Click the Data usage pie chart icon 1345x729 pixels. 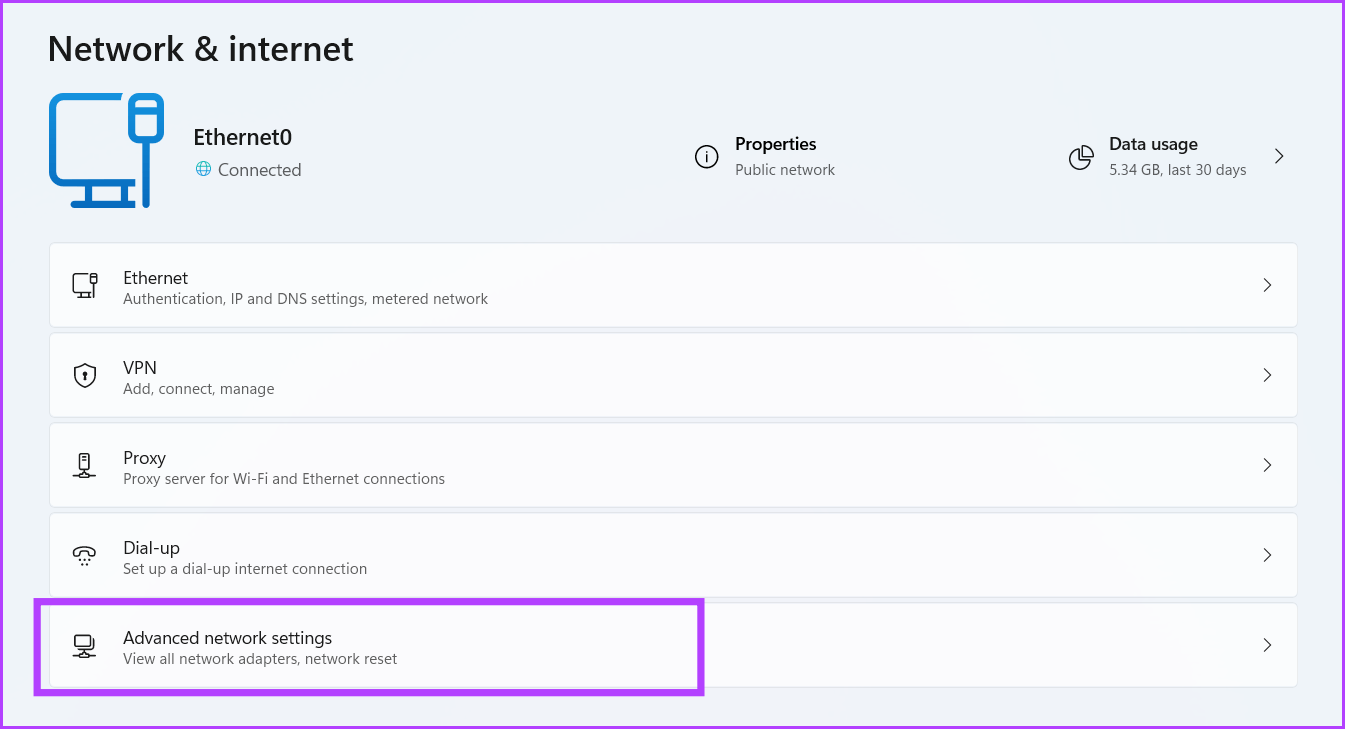click(x=1081, y=156)
